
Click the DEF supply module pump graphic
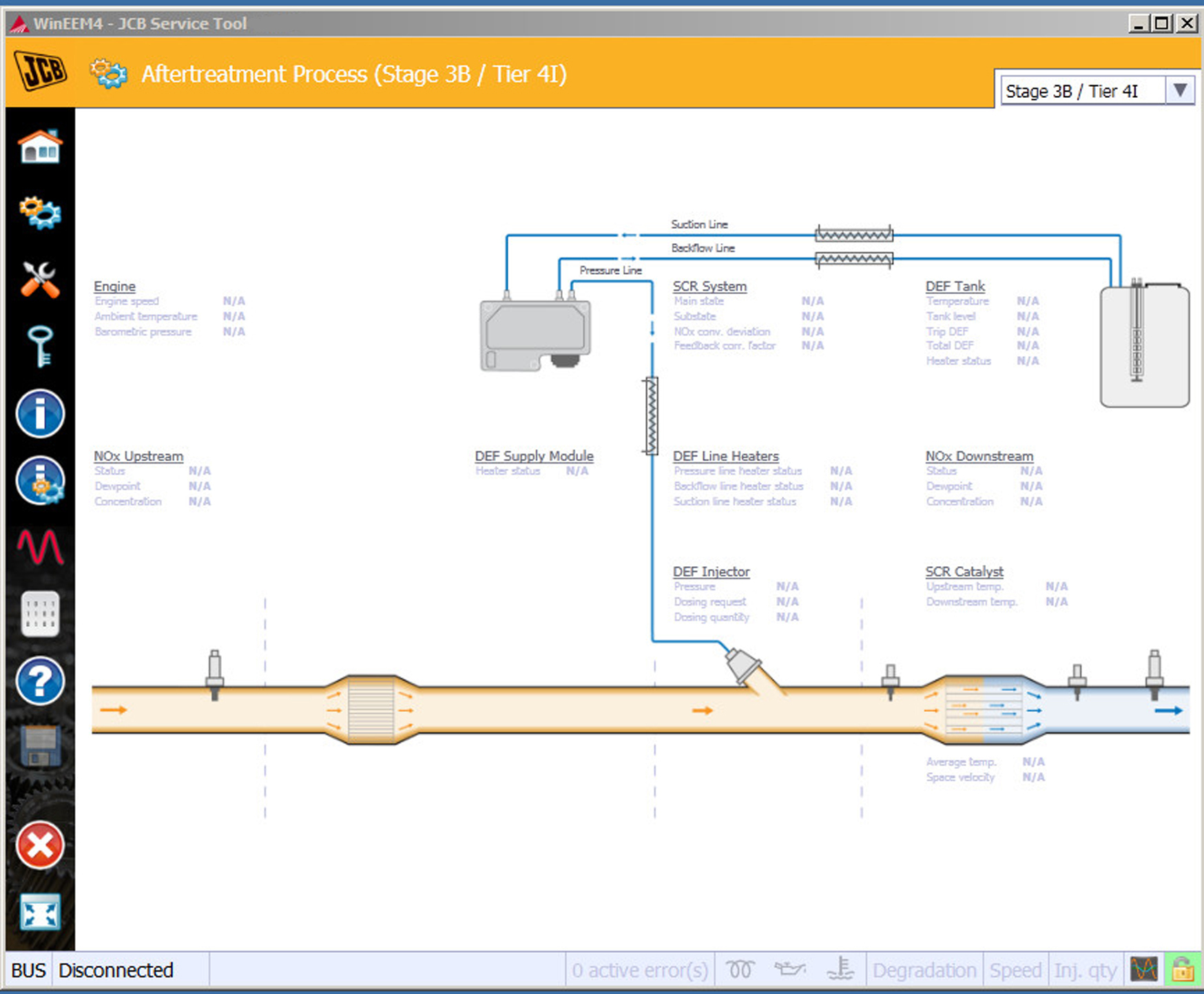(x=535, y=334)
